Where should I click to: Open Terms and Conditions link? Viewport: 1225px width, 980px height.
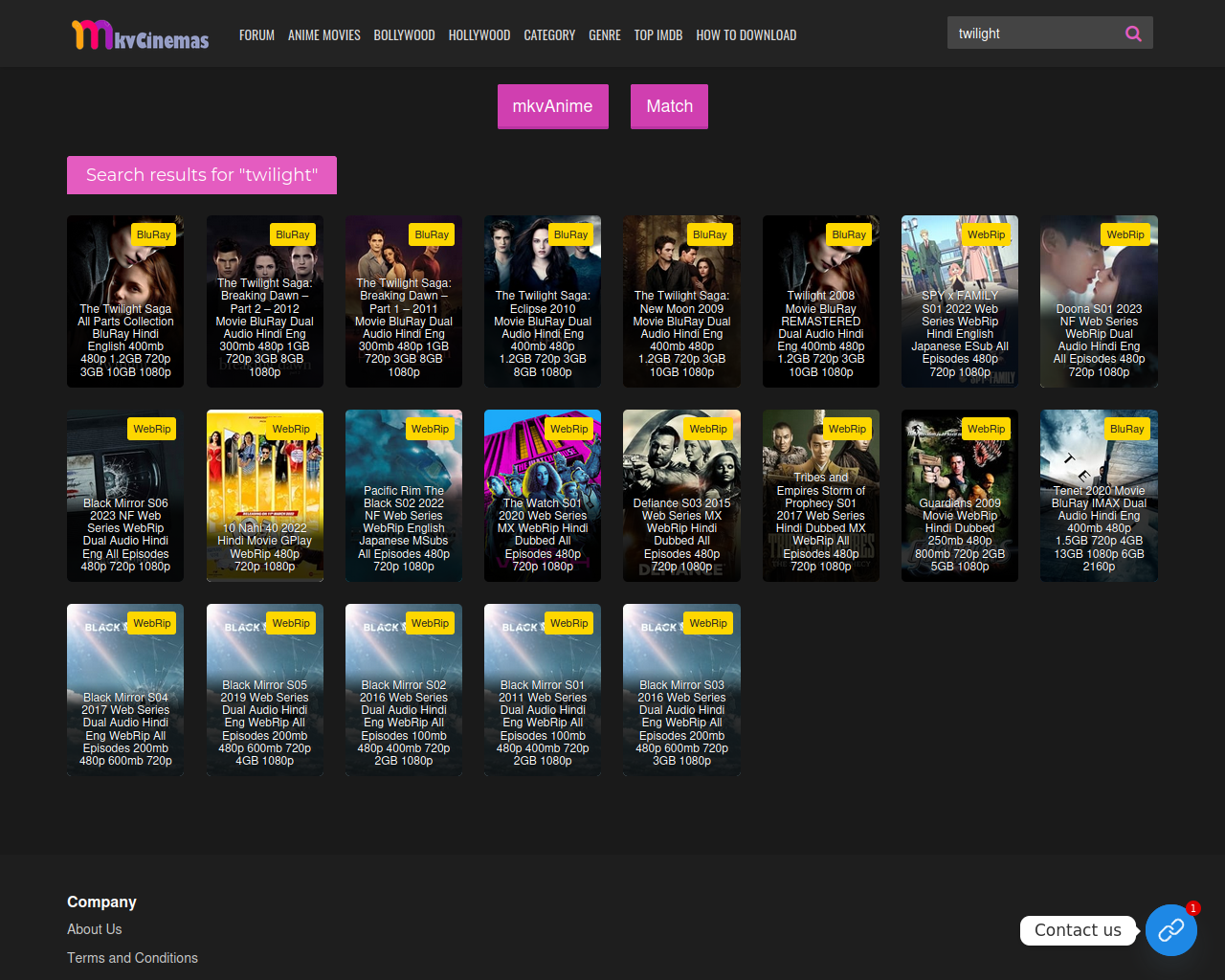point(133,958)
